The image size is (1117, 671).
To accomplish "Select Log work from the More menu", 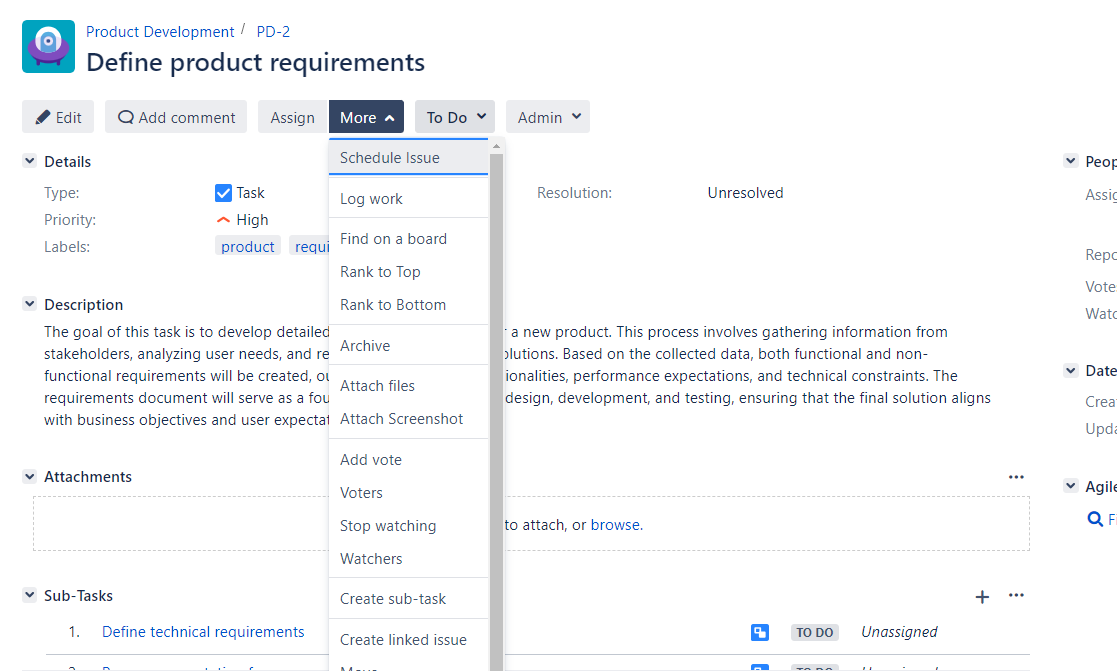I will (x=371, y=199).
